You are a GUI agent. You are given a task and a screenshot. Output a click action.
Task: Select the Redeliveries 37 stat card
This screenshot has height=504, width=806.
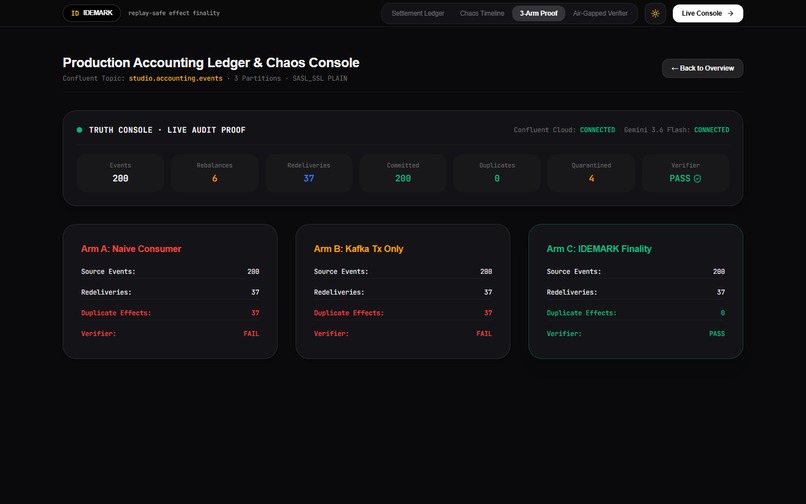(x=308, y=173)
